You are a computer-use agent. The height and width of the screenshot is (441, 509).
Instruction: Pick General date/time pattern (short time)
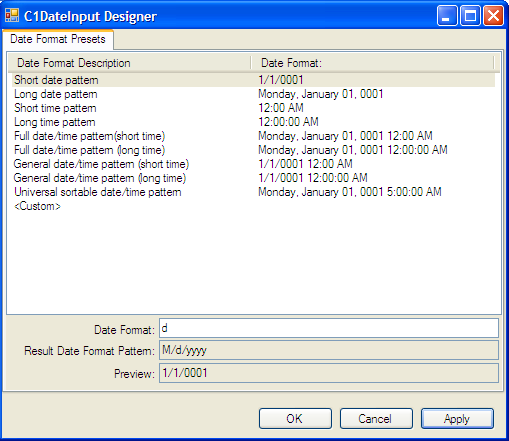[253, 164]
